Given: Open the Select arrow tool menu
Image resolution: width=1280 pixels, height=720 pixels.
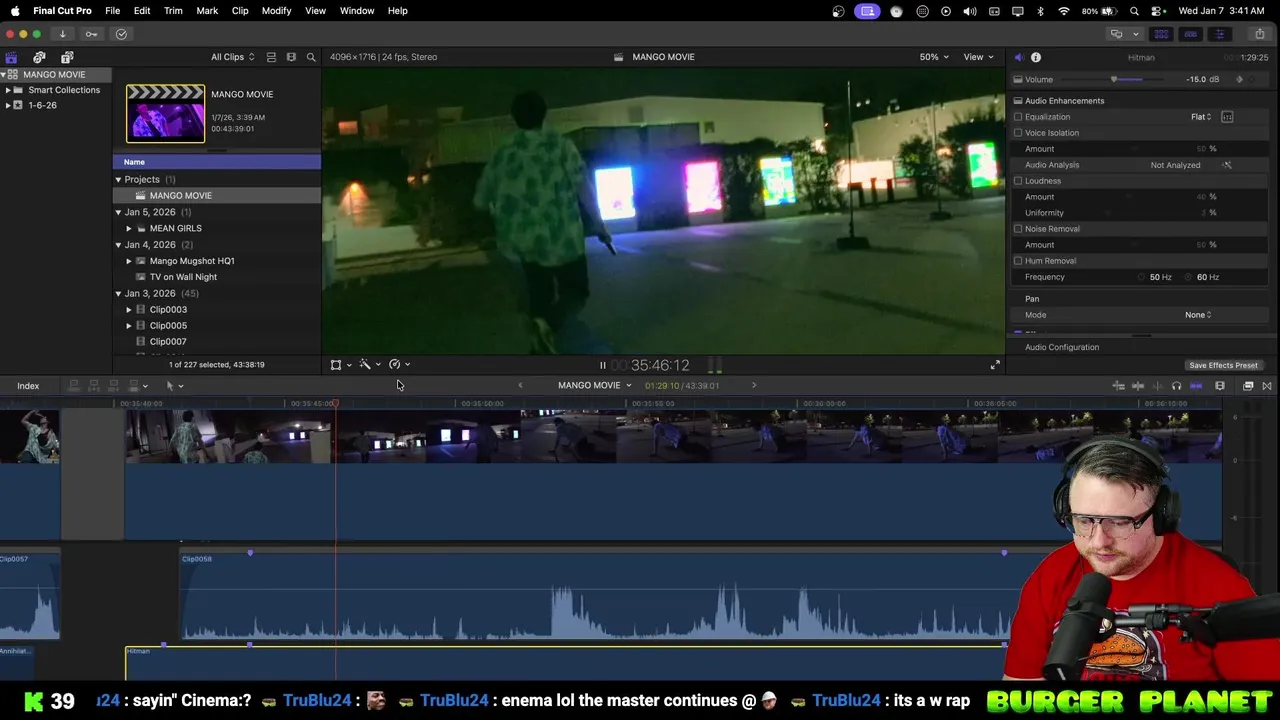Looking at the screenshot, I should click(174, 386).
